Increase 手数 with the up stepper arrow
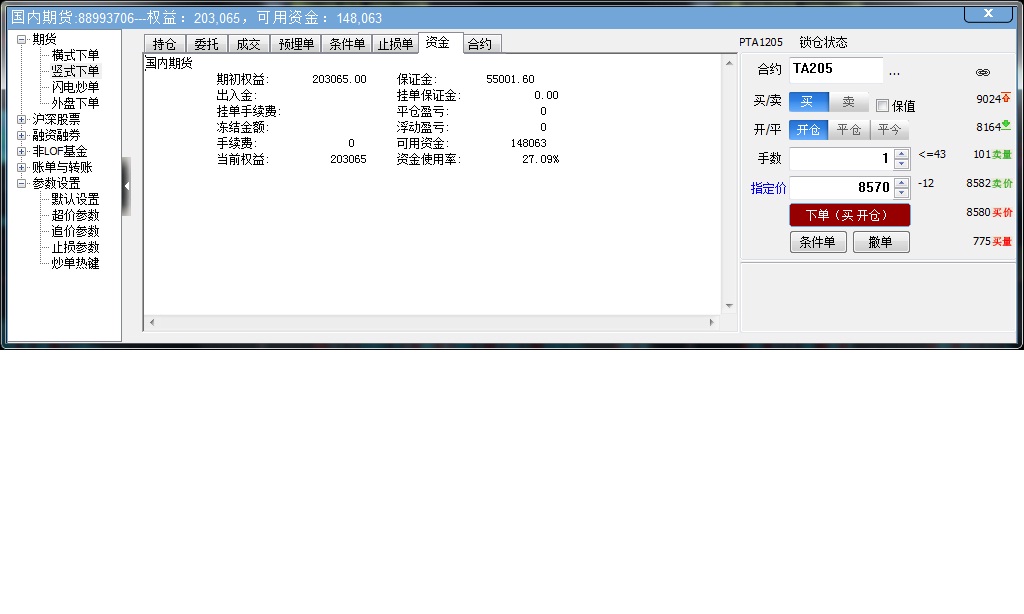This screenshot has width=1024, height=614. pos(901,156)
